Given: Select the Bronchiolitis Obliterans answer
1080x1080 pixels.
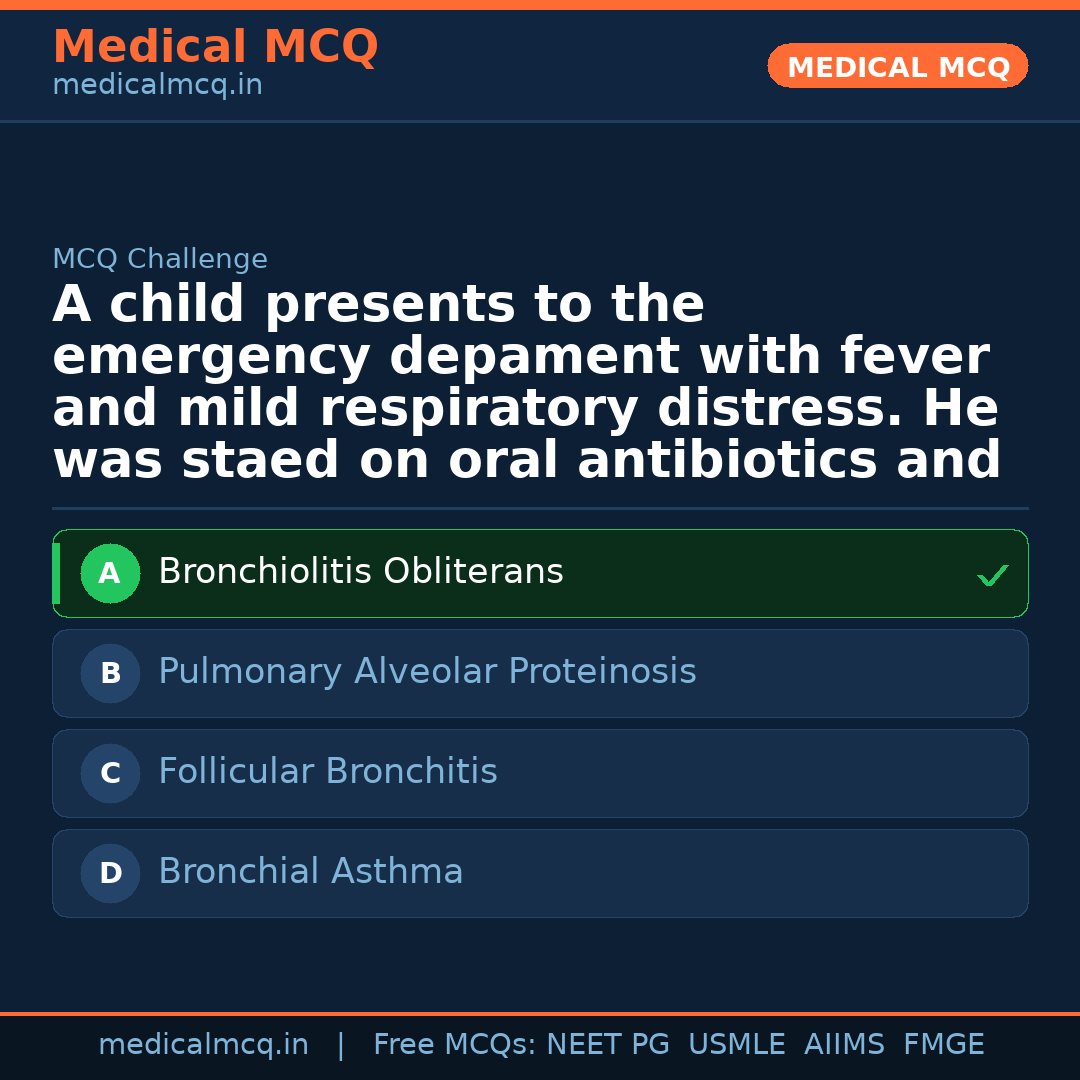Looking at the screenshot, I should (360, 572).
